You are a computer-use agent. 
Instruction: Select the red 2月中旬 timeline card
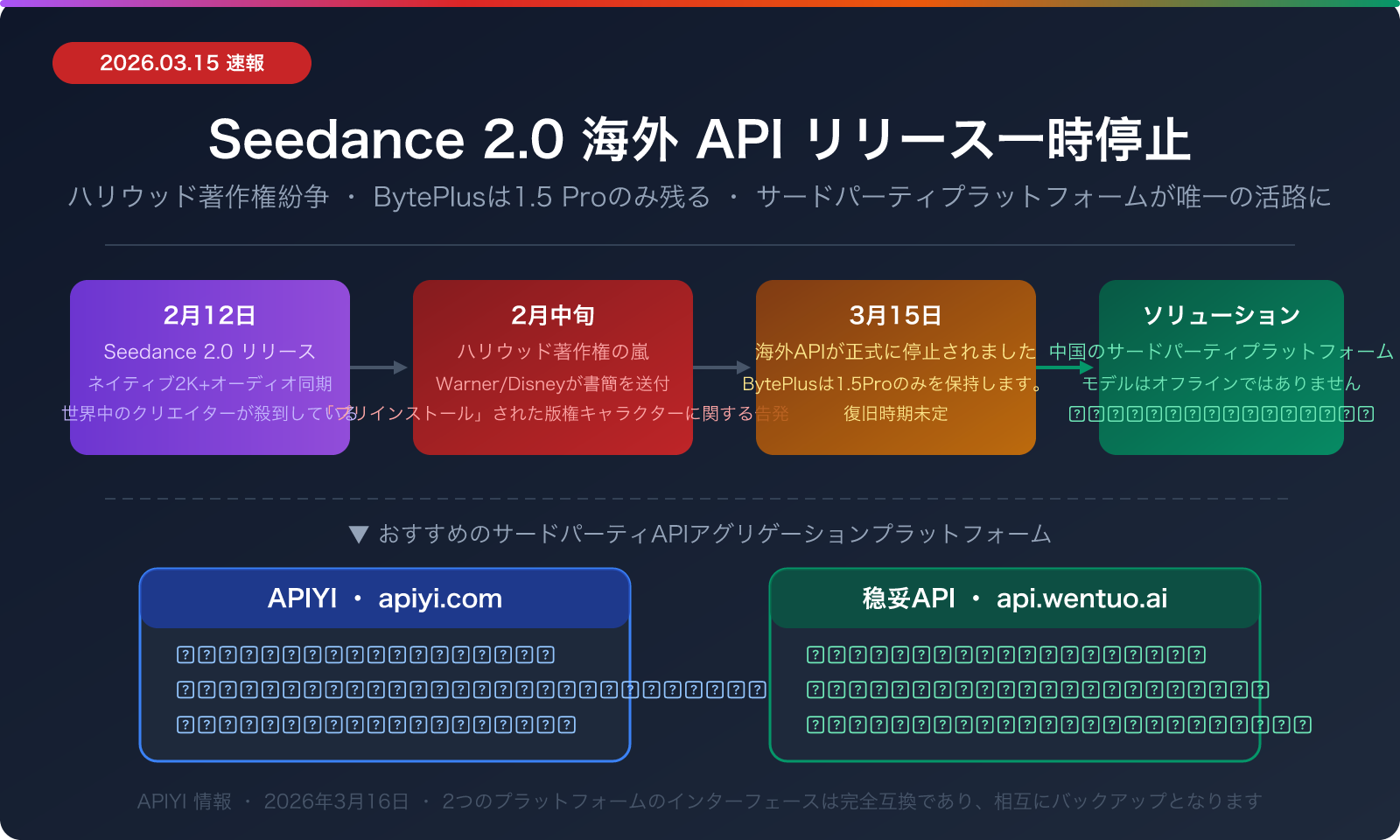(x=552, y=367)
